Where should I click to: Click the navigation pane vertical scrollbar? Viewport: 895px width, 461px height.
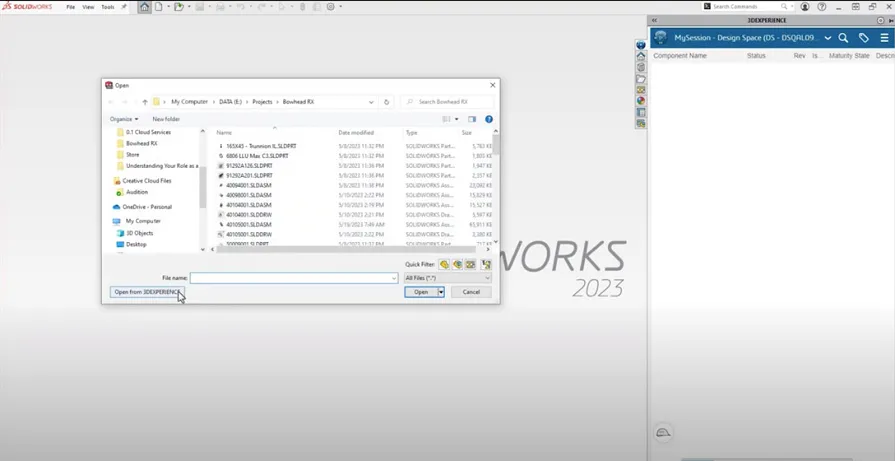(x=202, y=187)
